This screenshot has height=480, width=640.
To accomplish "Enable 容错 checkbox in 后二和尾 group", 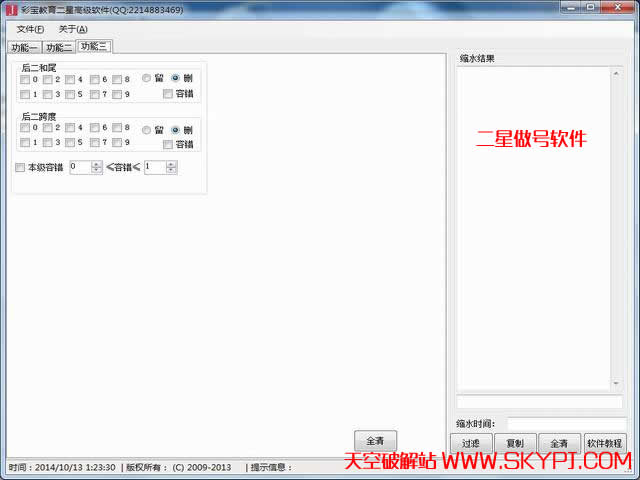I will coord(168,94).
